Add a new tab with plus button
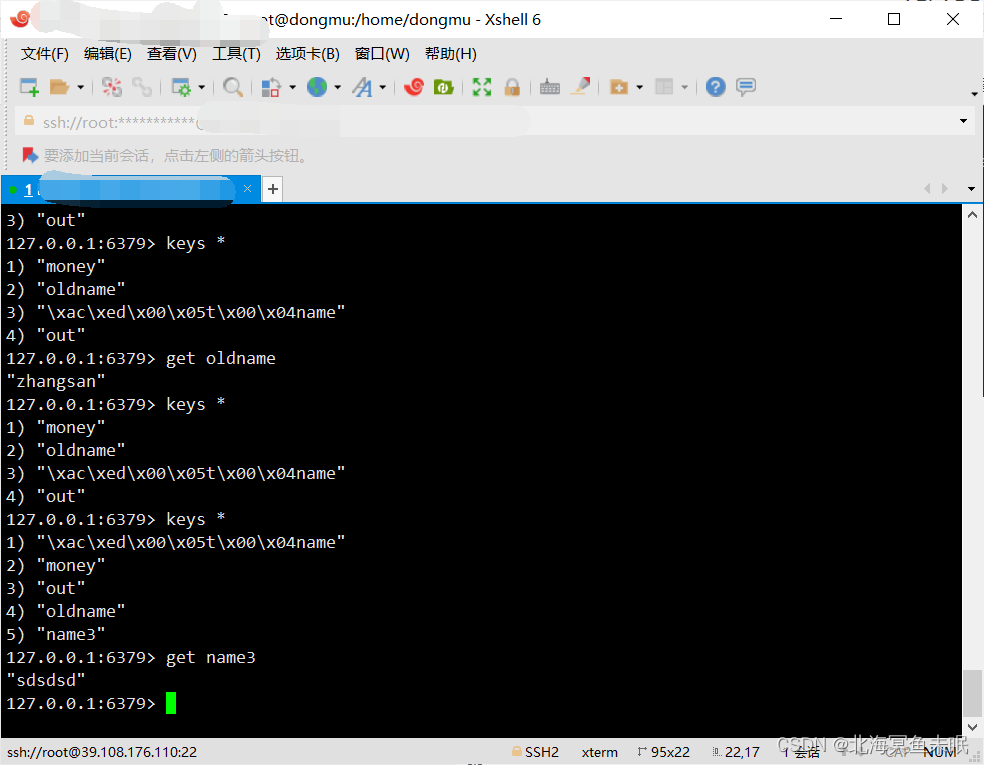 (x=272, y=189)
